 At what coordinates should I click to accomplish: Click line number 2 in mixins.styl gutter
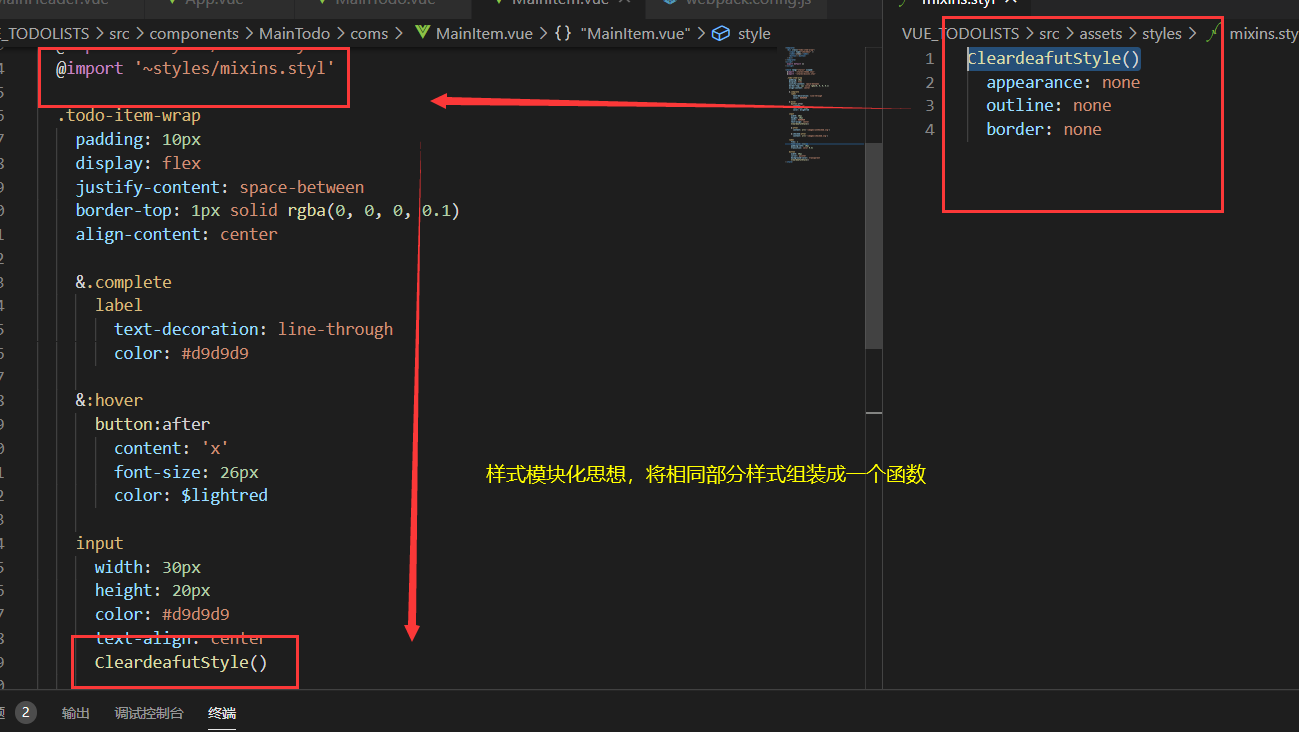[930, 82]
